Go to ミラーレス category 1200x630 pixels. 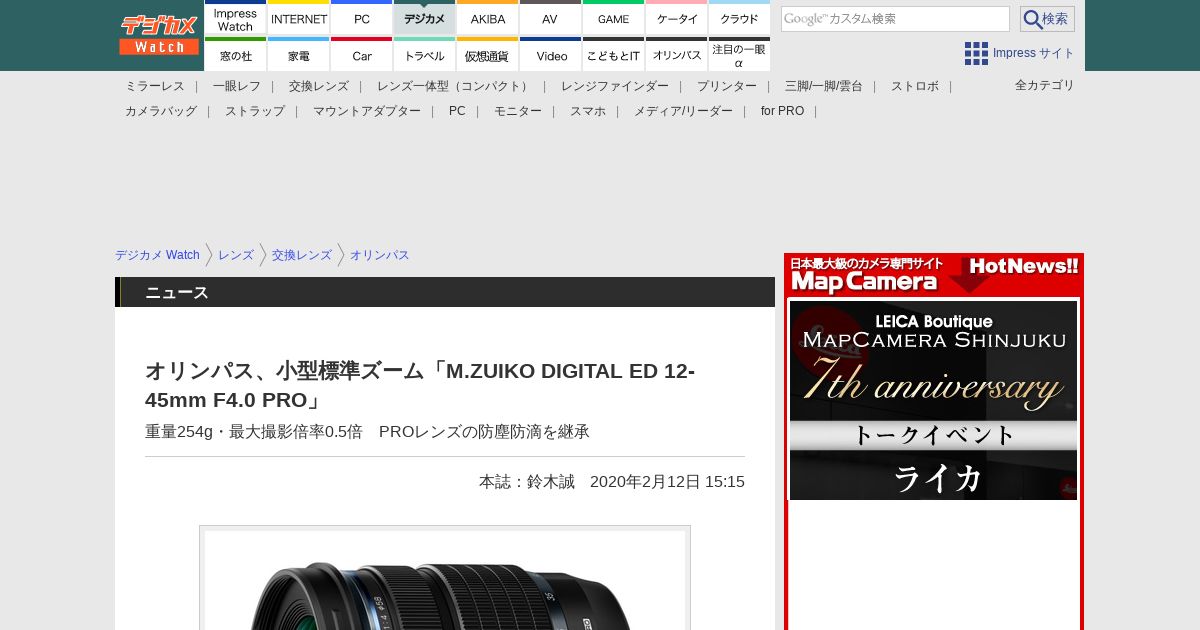pyautogui.click(x=155, y=86)
